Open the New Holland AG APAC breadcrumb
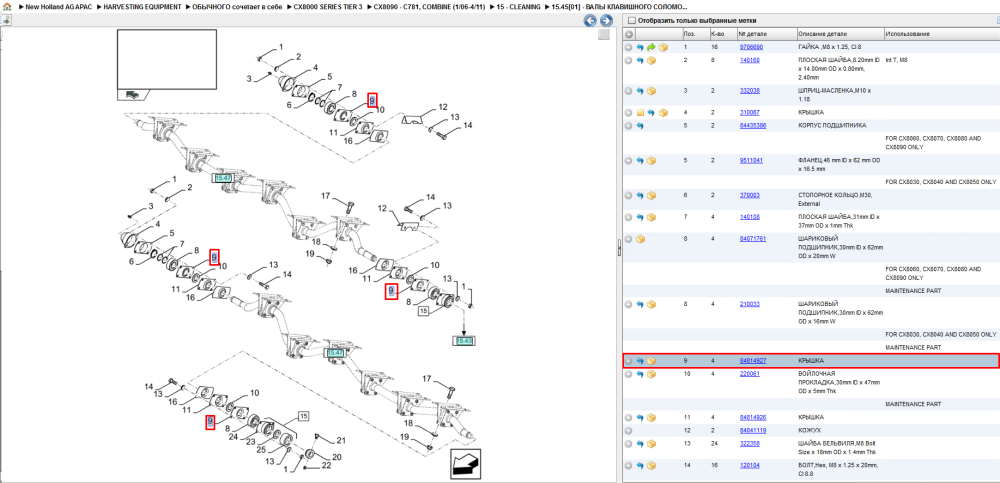 [x=57, y=6]
